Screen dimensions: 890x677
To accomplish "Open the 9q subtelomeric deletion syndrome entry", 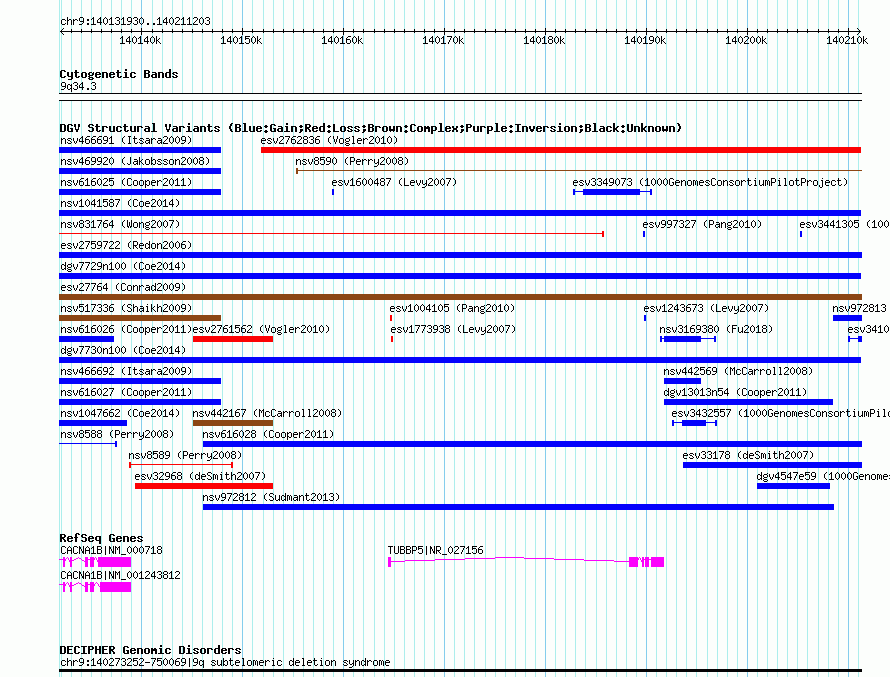I will pyautogui.click(x=225, y=662).
